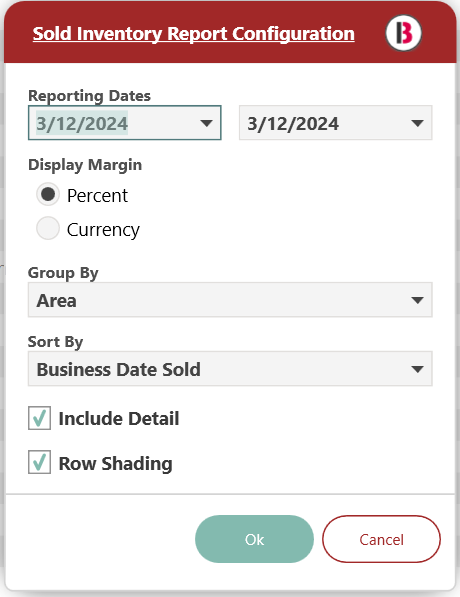Click the Currency option label
460x597 pixels.
[x=103, y=230]
